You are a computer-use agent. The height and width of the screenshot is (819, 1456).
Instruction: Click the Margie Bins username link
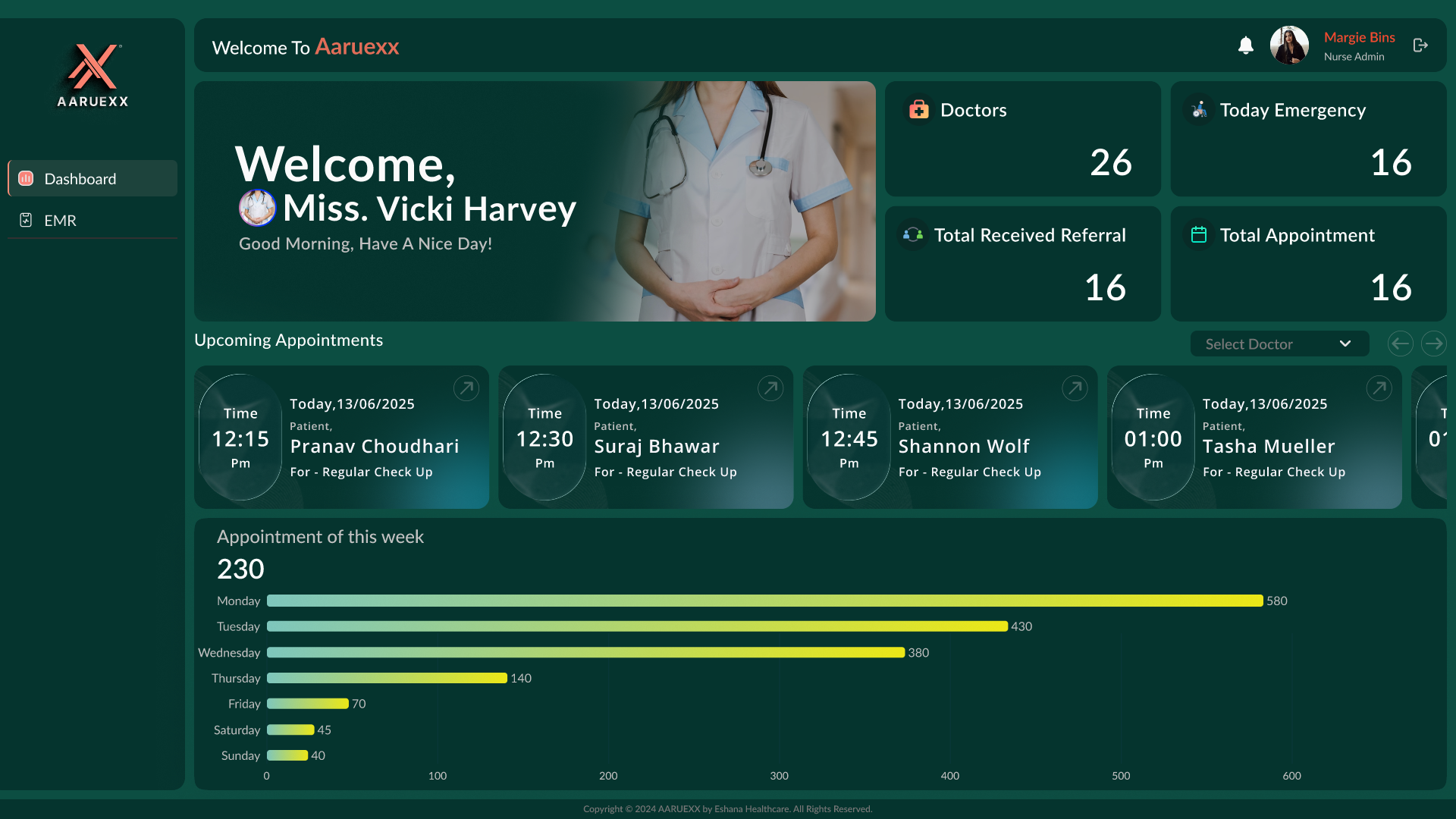pos(1359,37)
